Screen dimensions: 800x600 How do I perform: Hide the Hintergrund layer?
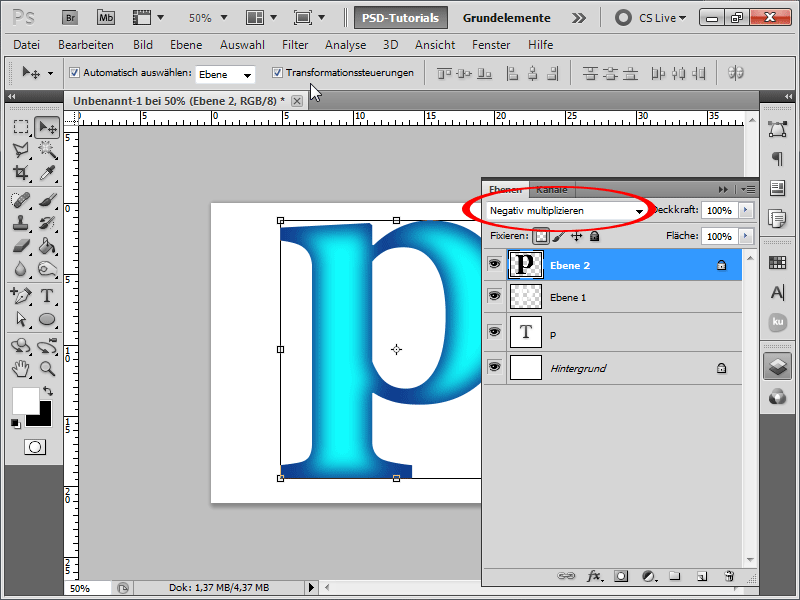494,367
